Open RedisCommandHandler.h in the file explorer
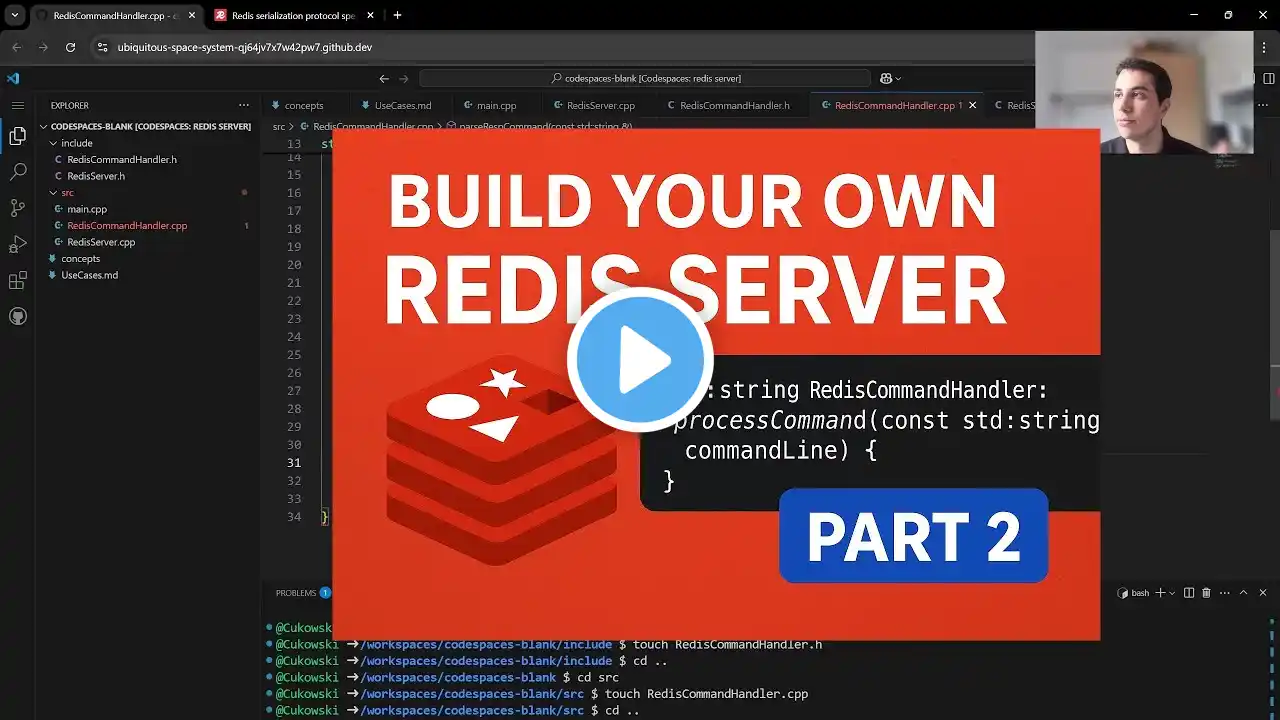Image resolution: width=1280 pixels, height=720 pixels. pyautogui.click(x=122, y=159)
